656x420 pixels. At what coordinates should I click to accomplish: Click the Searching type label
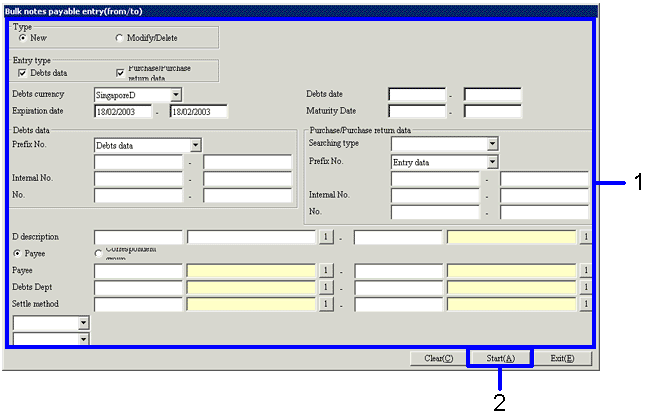pos(333,143)
